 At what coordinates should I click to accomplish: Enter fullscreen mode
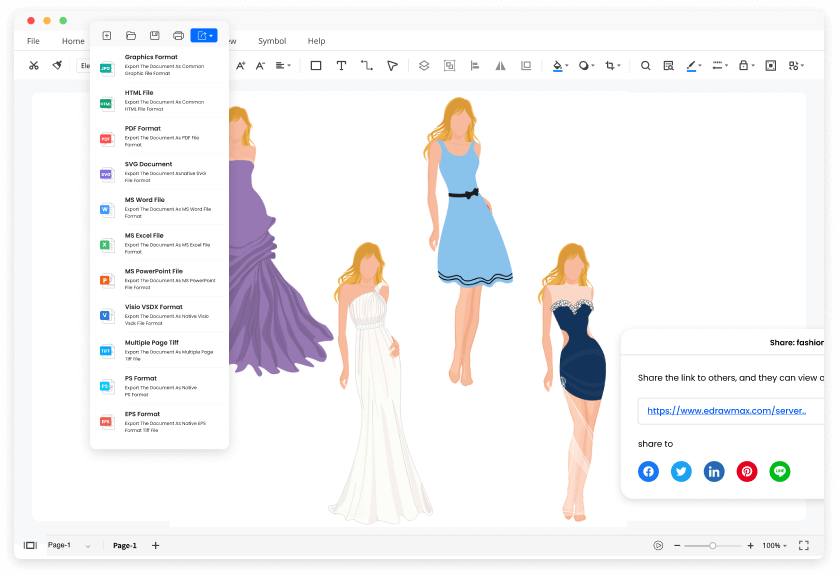point(804,546)
